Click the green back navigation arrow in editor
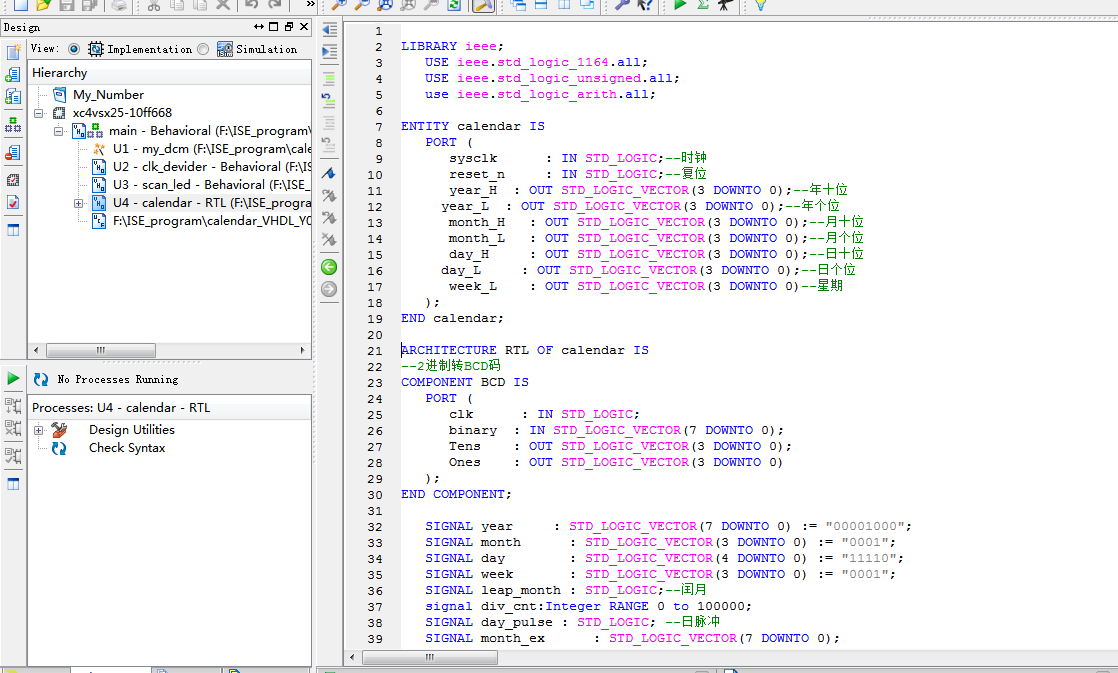This screenshot has height=673, width=1118. (329, 267)
